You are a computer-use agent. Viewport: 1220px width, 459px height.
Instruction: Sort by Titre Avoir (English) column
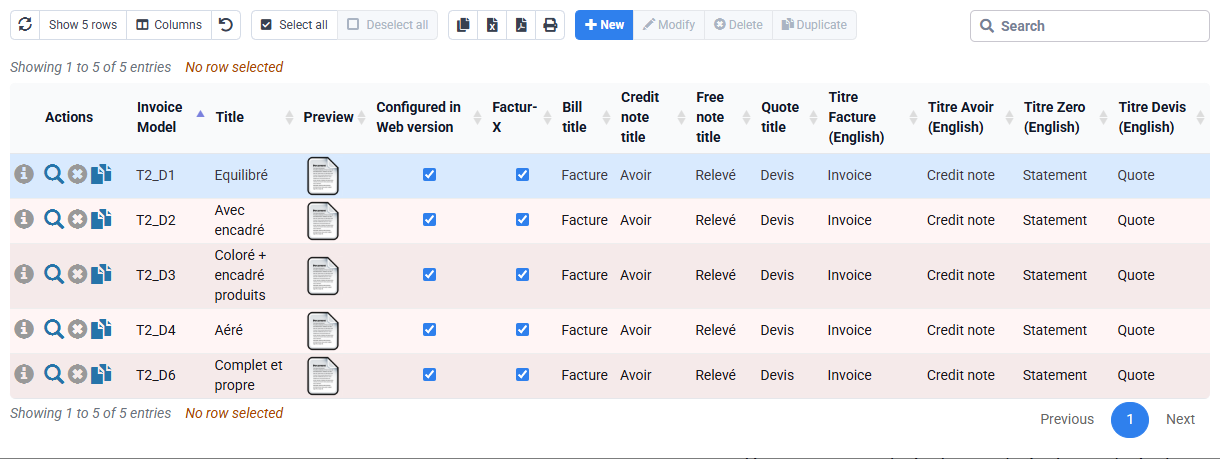968,117
